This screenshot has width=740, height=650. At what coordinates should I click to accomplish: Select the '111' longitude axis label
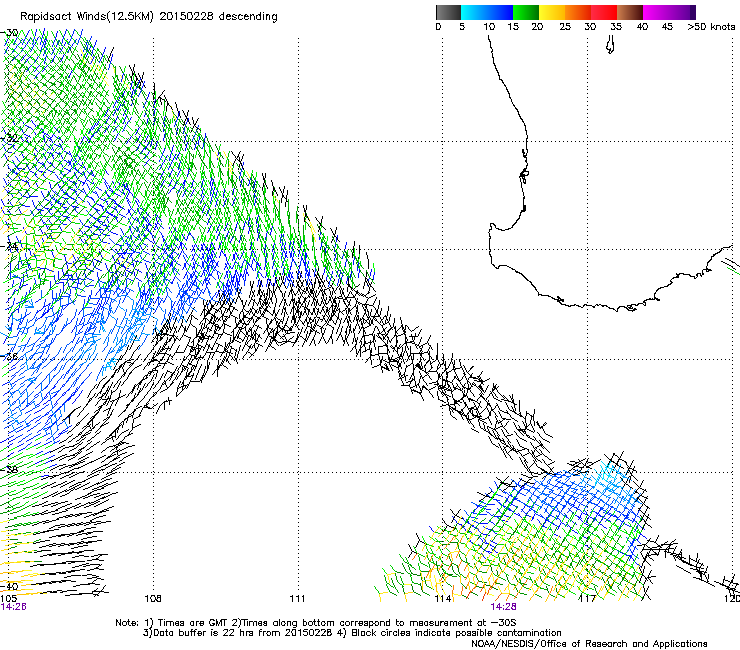[x=297, y=599]
